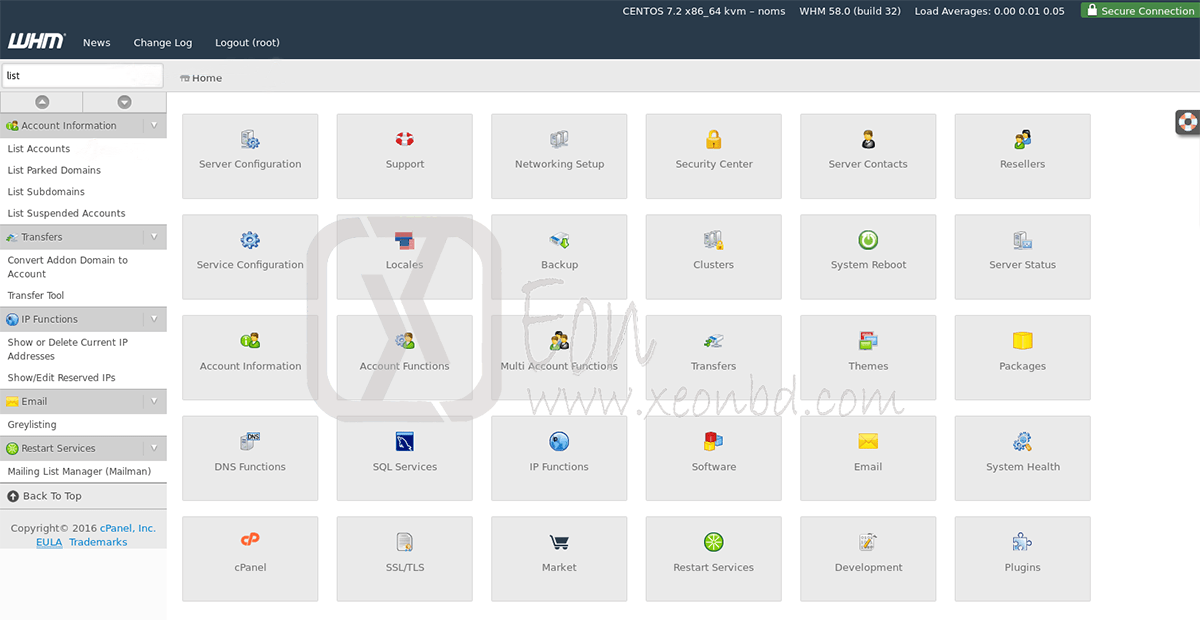View the EULA link
The image size is (1200, 620).
[x=49, y=541]
